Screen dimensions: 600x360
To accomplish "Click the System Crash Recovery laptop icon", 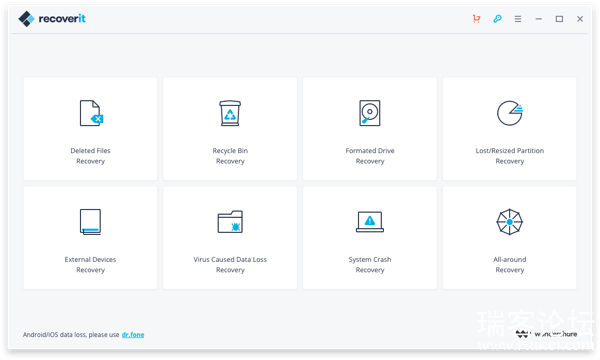I will coord(370,222).
